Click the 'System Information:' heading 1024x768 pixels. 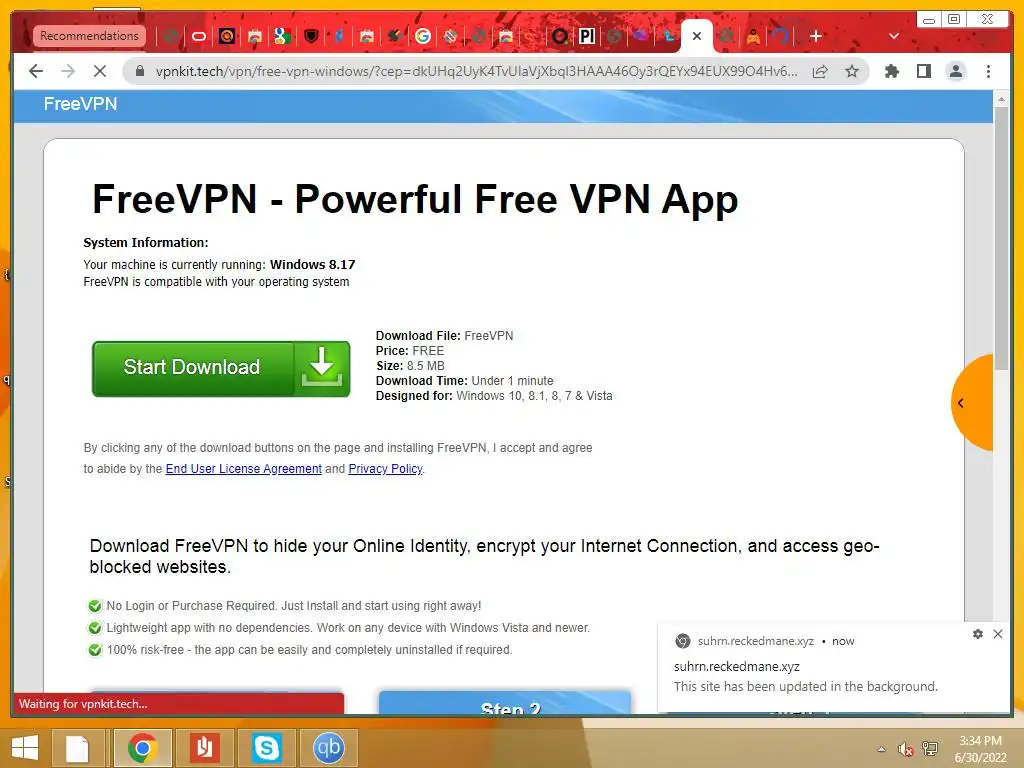coord(146,242)
